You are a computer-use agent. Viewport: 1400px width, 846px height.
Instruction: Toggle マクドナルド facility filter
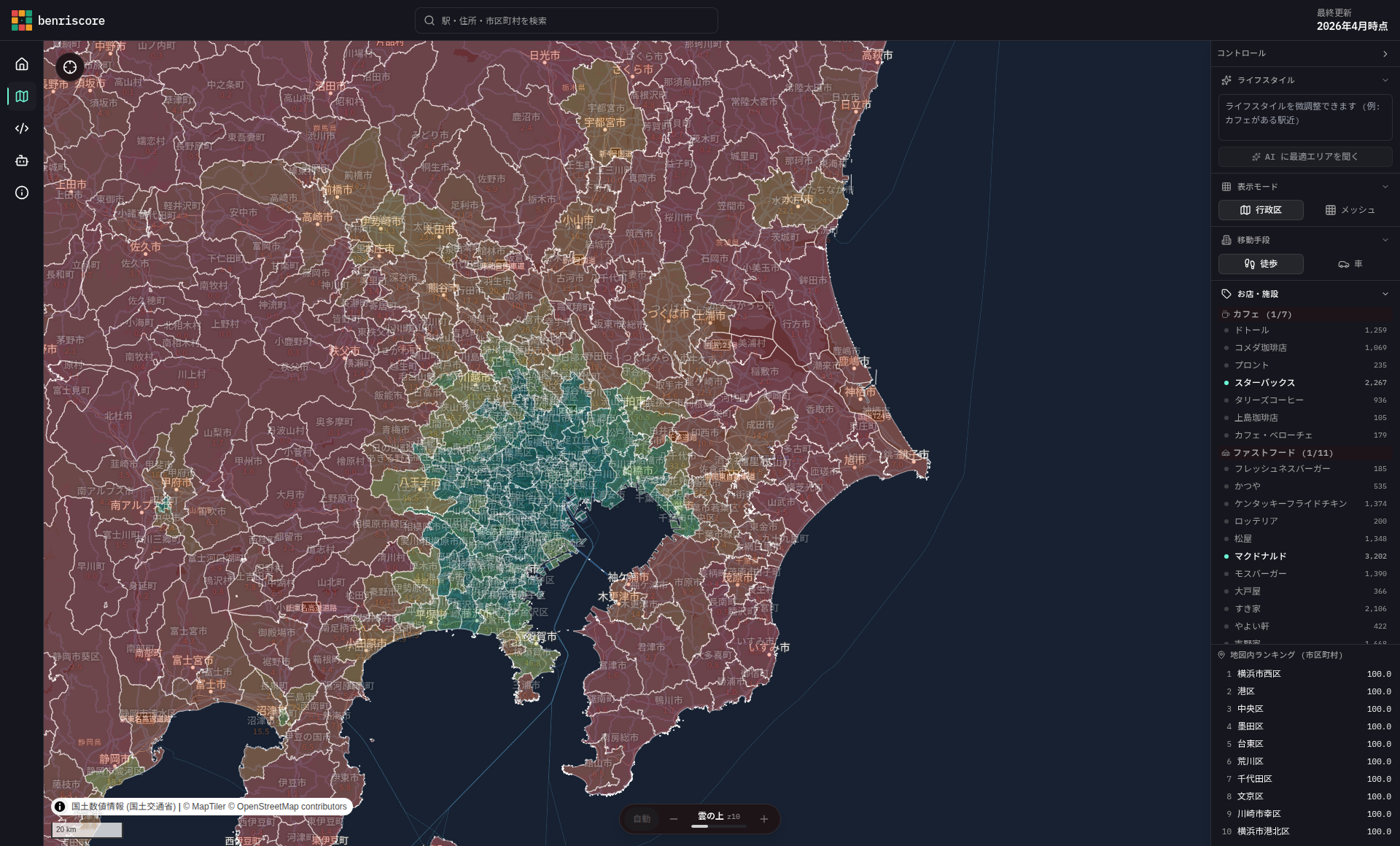coord(1305,556)
